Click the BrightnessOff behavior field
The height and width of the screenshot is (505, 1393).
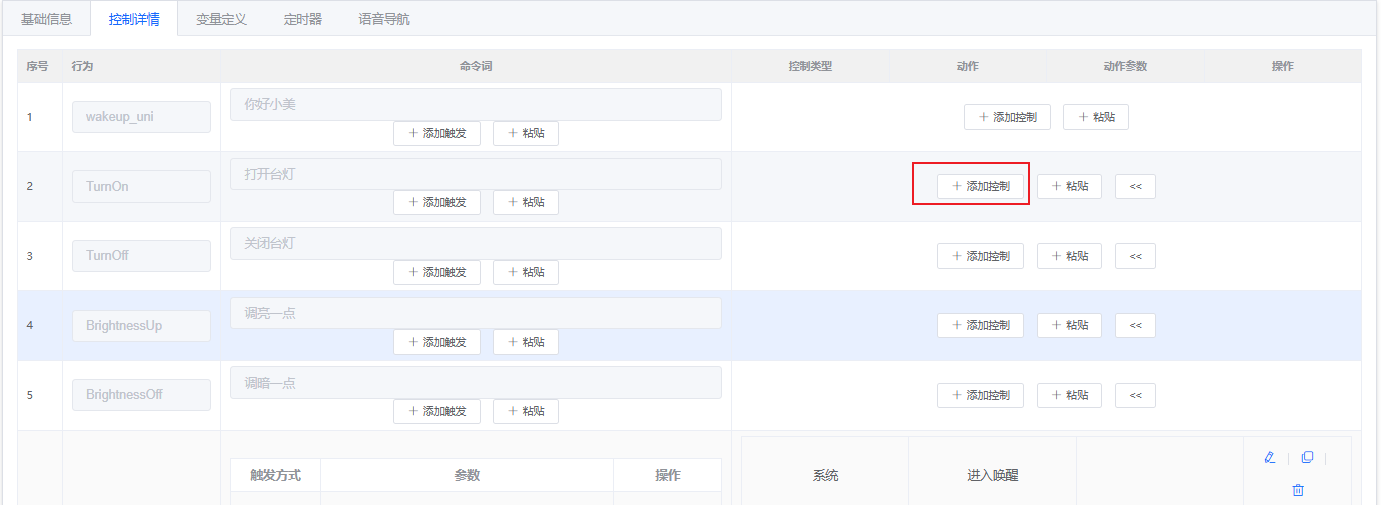pos(141,395)
